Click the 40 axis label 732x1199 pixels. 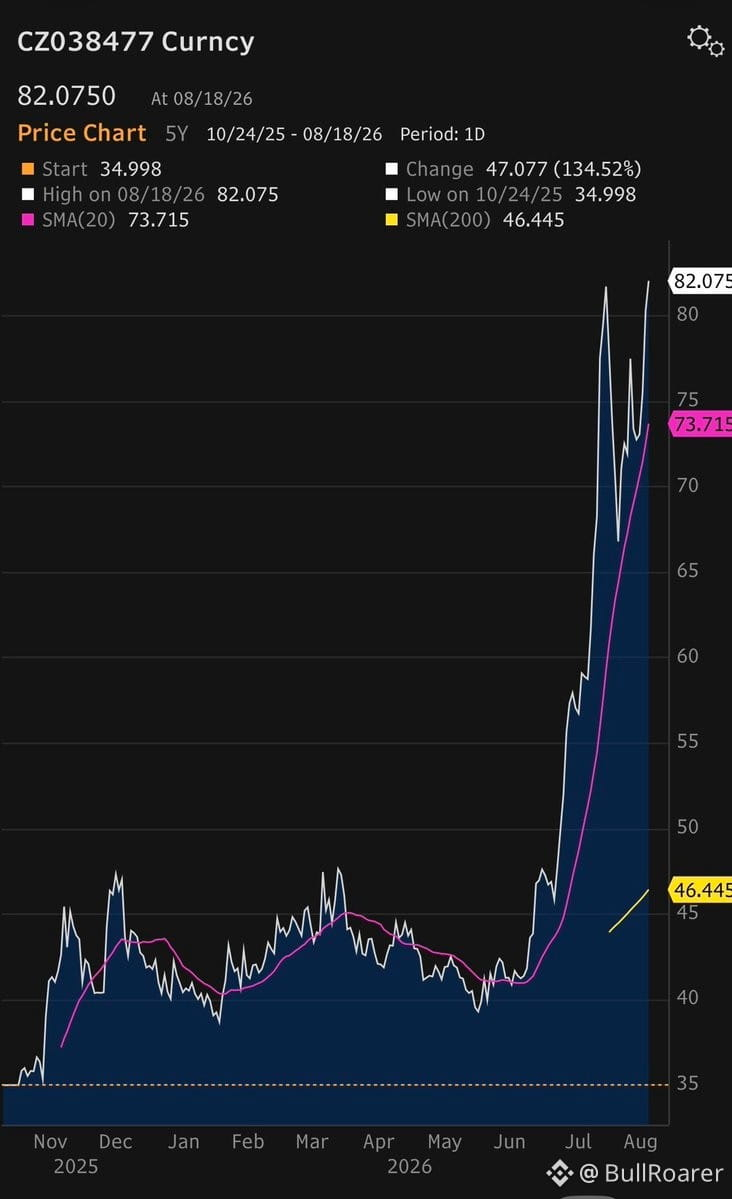pyautogui.click(x=688, y=997)
